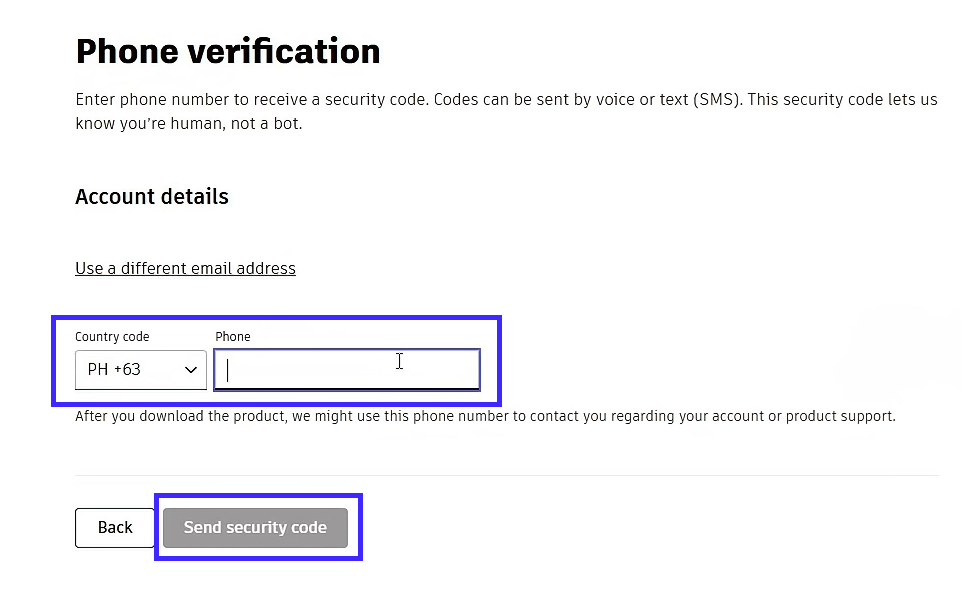This screenshot has width=979, height=596.
Task: Open the Country code dropdown
Action: tap(140, 370)
